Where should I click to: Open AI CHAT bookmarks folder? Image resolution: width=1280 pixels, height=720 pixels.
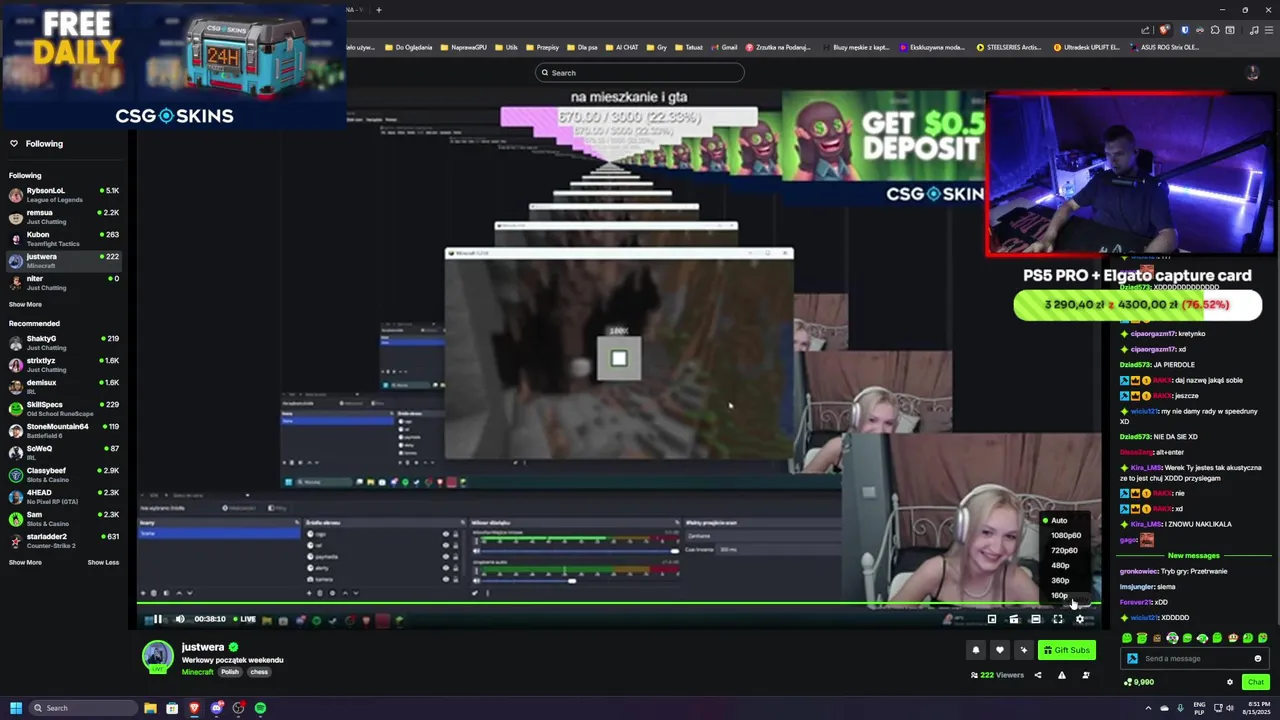tap(622, 47)
